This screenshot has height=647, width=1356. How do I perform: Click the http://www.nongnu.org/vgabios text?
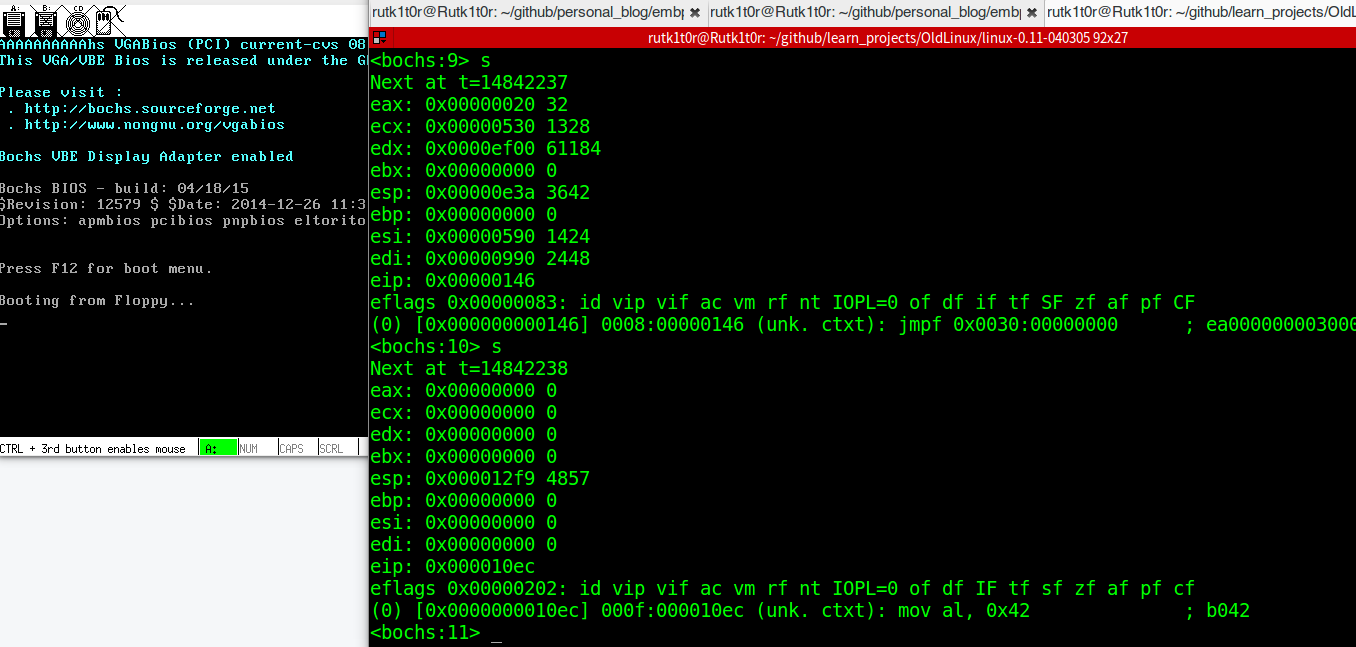click(154, 124)
